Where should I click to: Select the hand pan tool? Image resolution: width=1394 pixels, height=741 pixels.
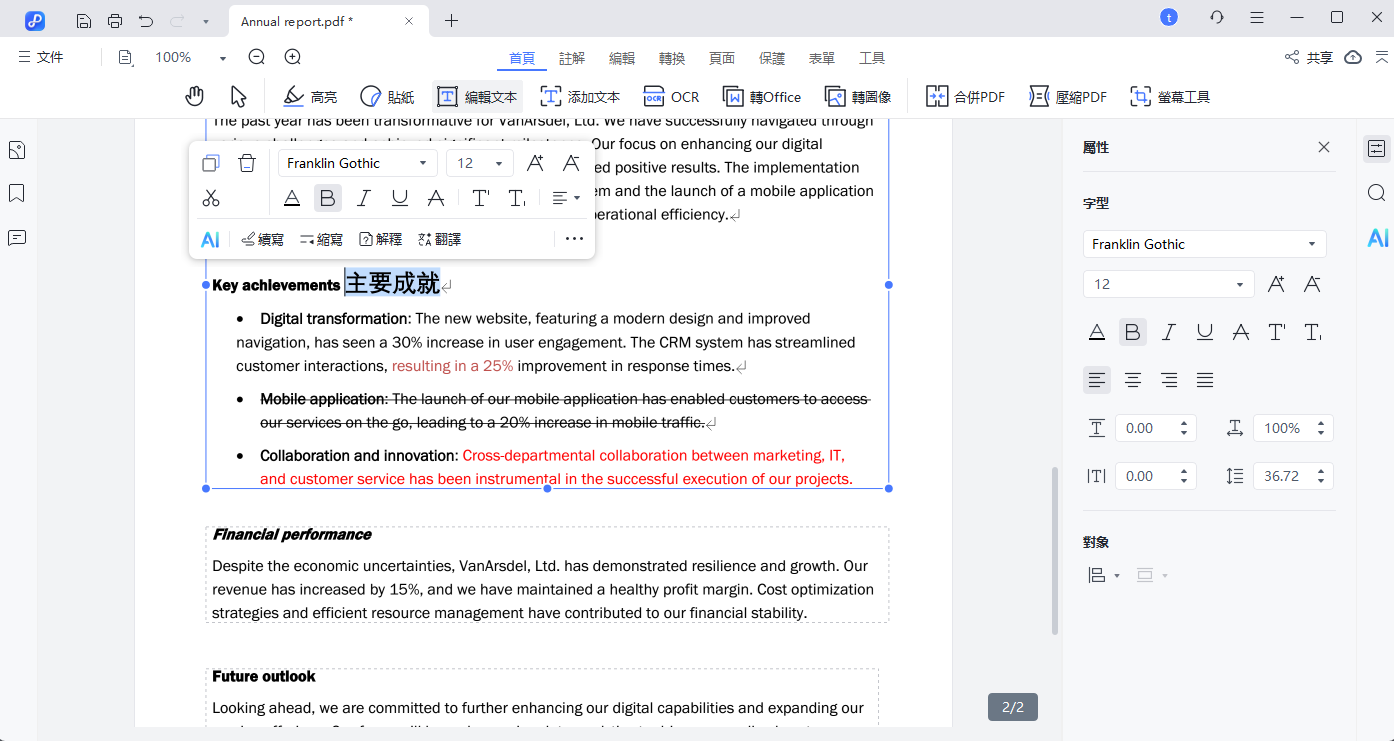point(194,96)
